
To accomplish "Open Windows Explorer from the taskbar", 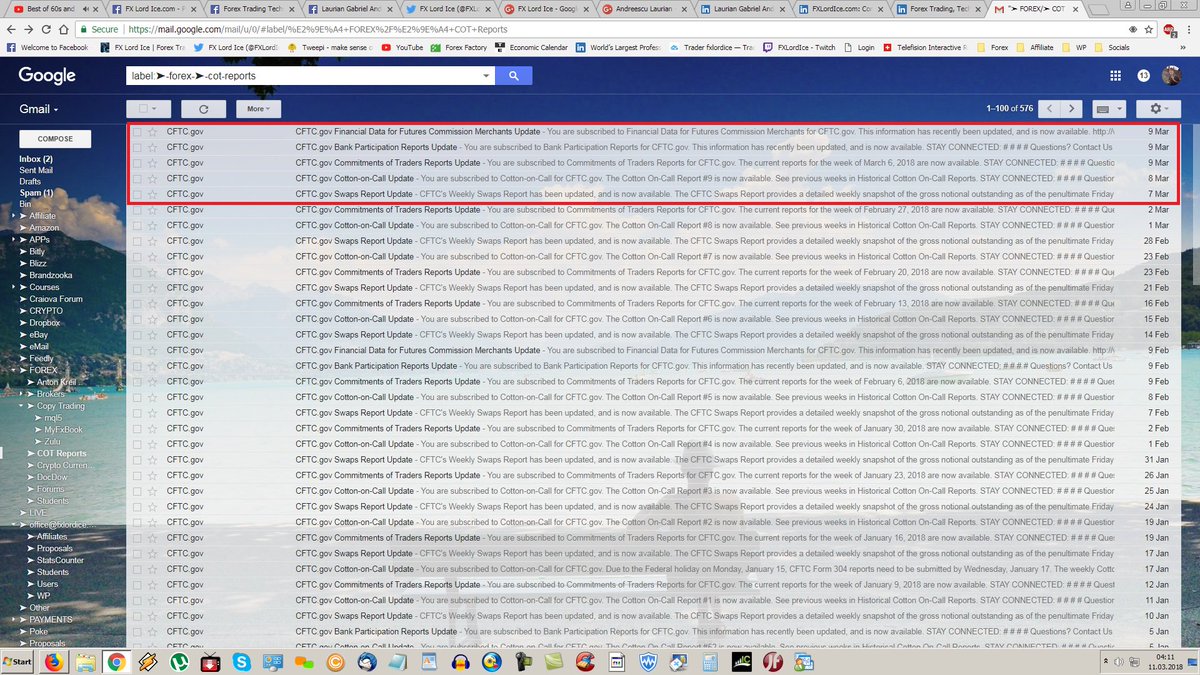I will click(85, 662).
